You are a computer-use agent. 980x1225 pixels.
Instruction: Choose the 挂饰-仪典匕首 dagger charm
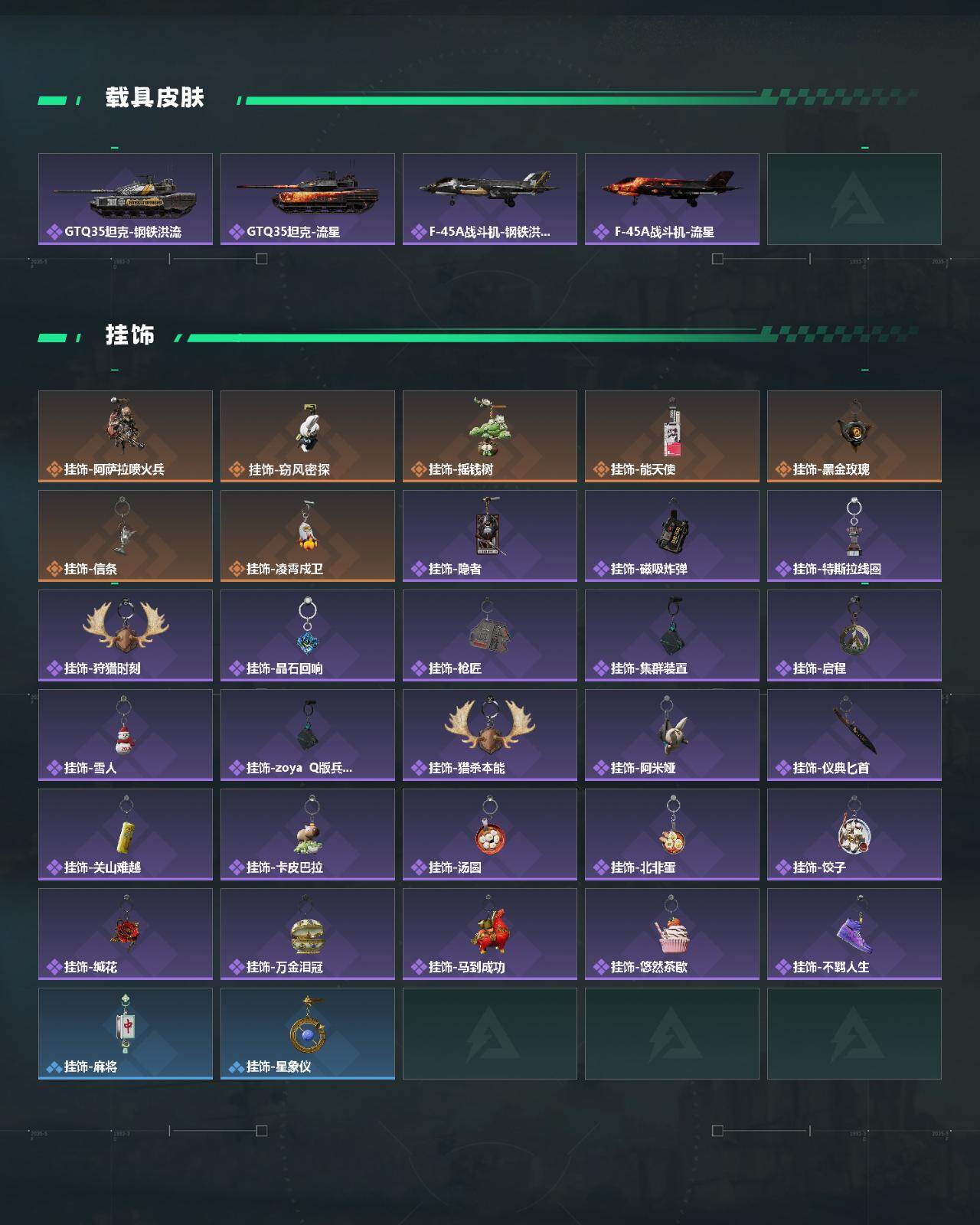(x=854, y=735)
